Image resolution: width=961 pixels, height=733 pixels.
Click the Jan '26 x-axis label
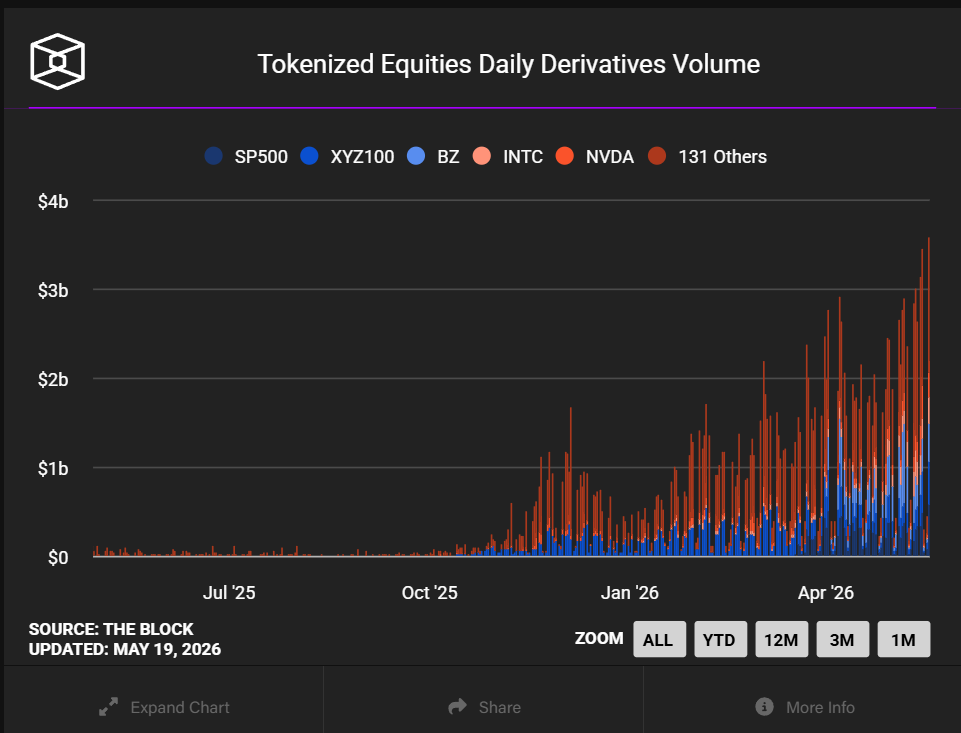629,593
